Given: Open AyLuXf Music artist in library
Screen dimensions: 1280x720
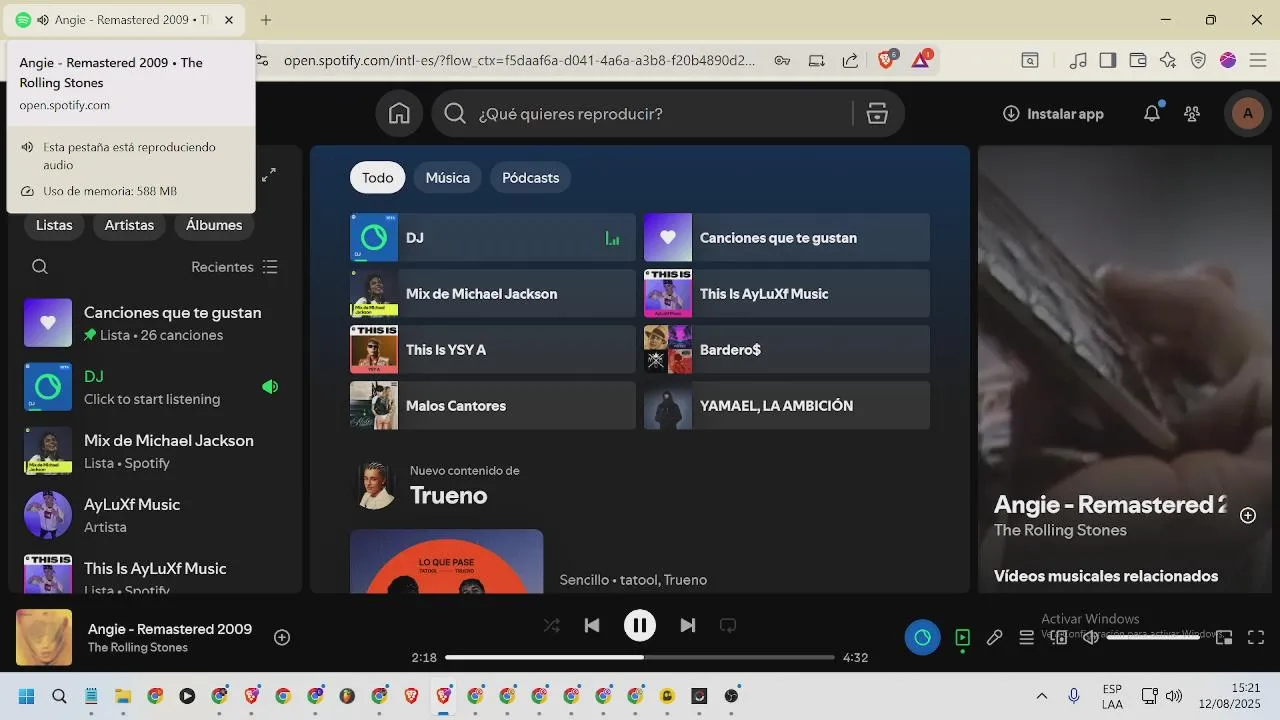Looking at the screenshot, I should click(x=155, y=515).
